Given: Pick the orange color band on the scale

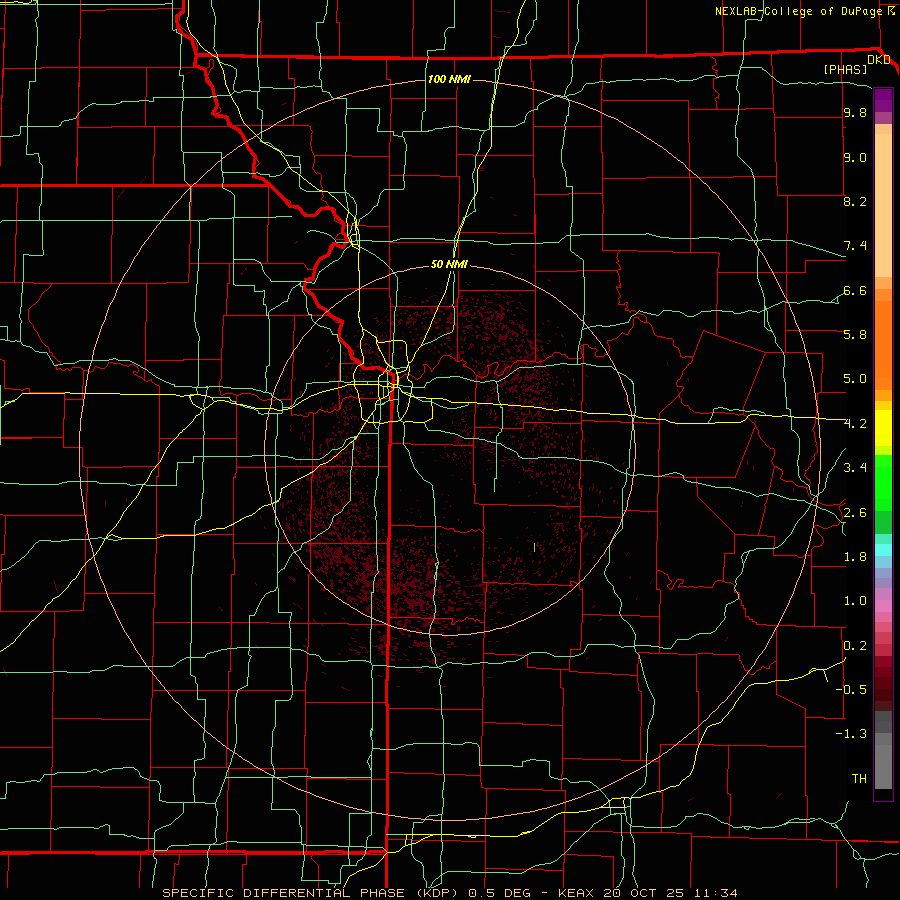Looking at the screenshot, I should point(883,344).
